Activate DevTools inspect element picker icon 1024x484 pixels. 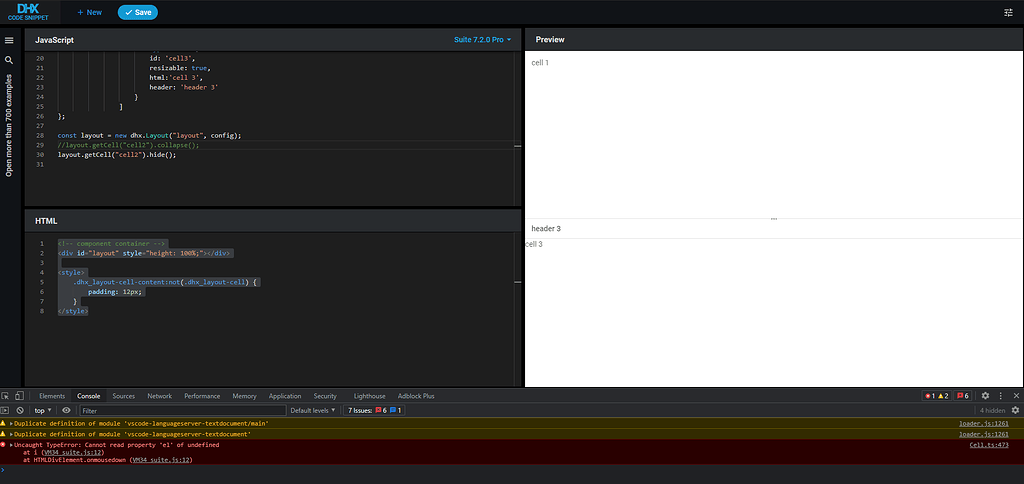[x=5, y=396]
